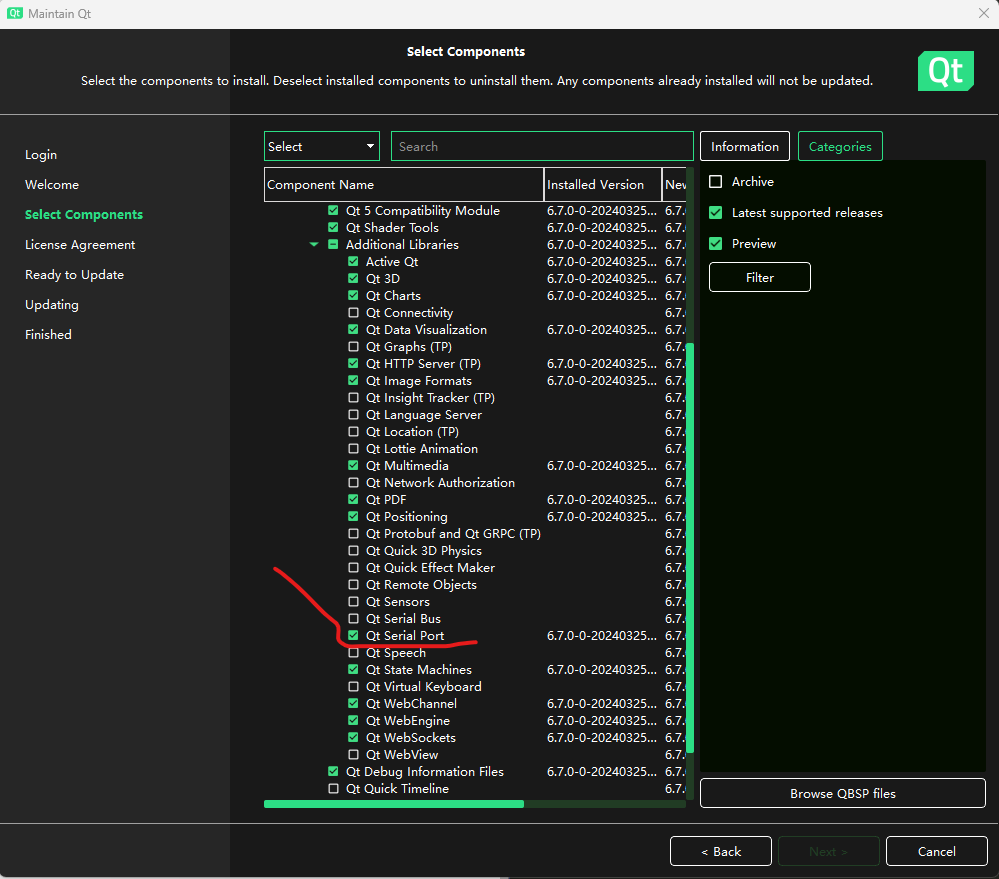The width and height of the screenshot is (999, 879).
Task: Click the Qt logo in header
Action: (x=945, y=71)
